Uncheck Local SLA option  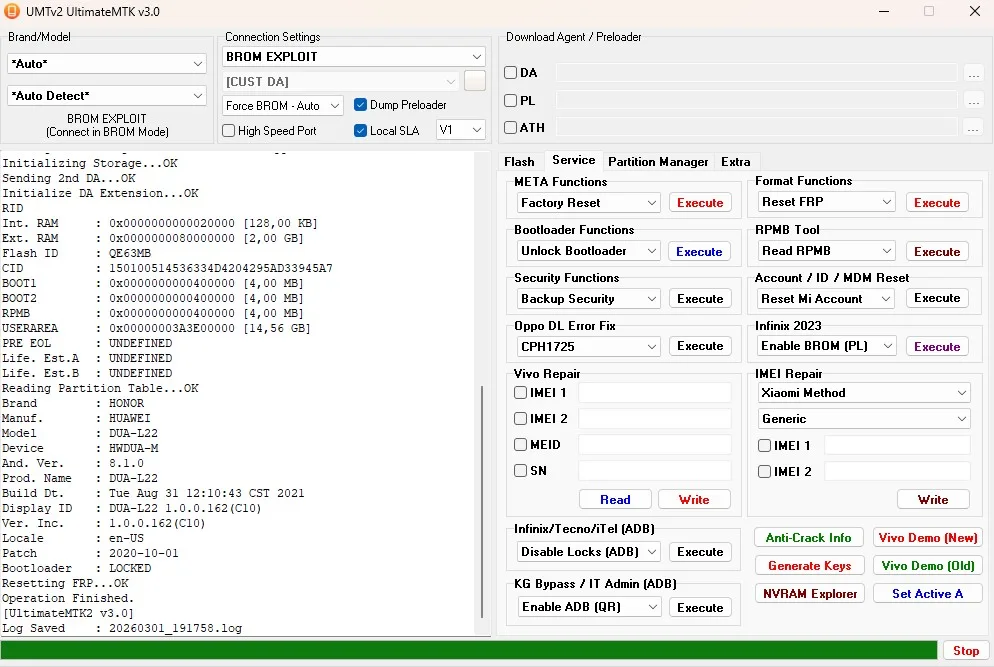[x=360, y=131]
